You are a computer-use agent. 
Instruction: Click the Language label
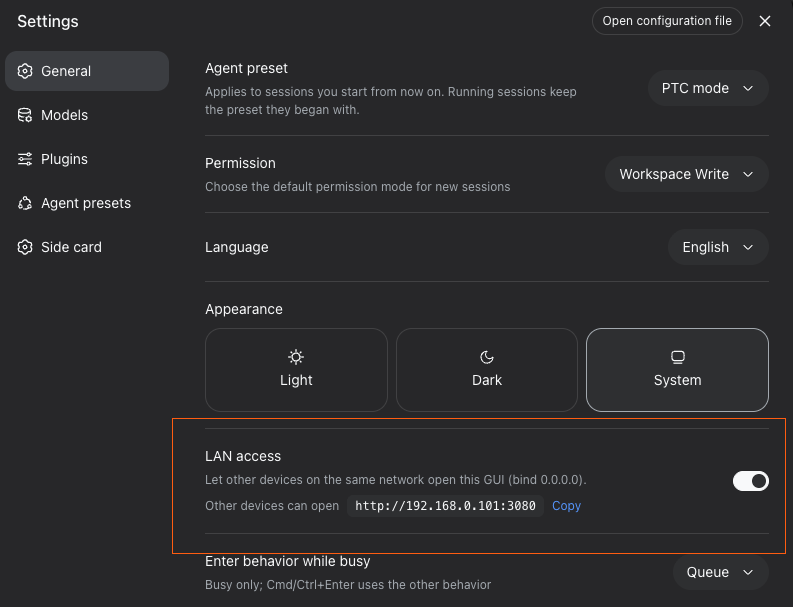[x=237, y=247]
